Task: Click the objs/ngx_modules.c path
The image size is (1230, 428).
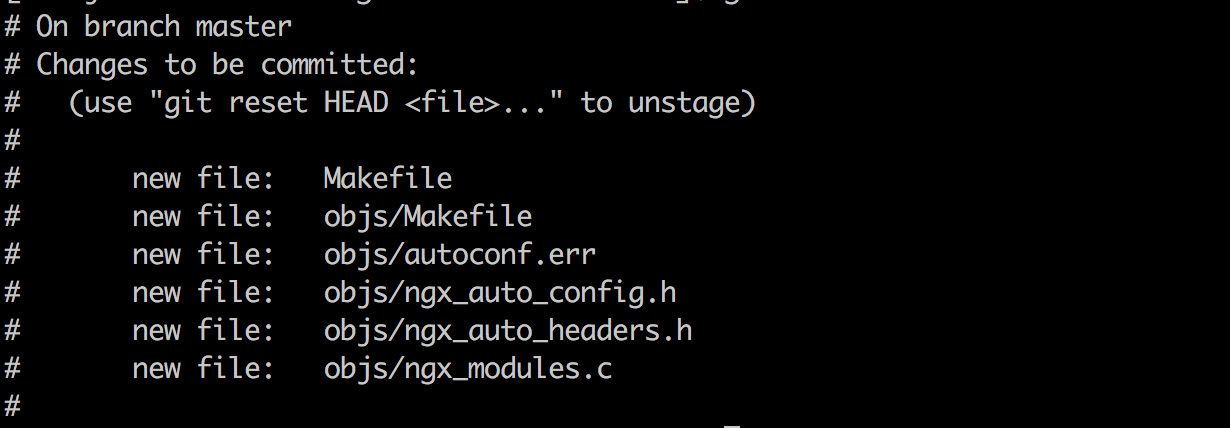Action: point(468,369)
